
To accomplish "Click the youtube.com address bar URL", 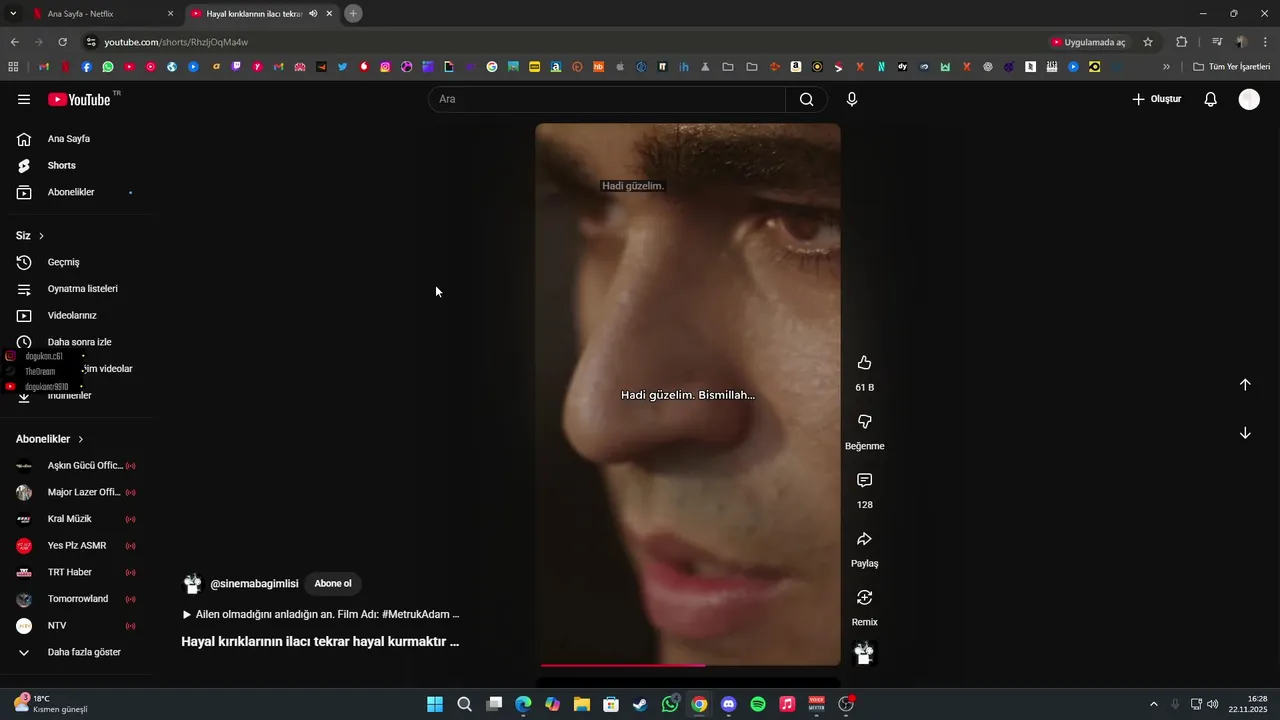I will click(176, 42).
